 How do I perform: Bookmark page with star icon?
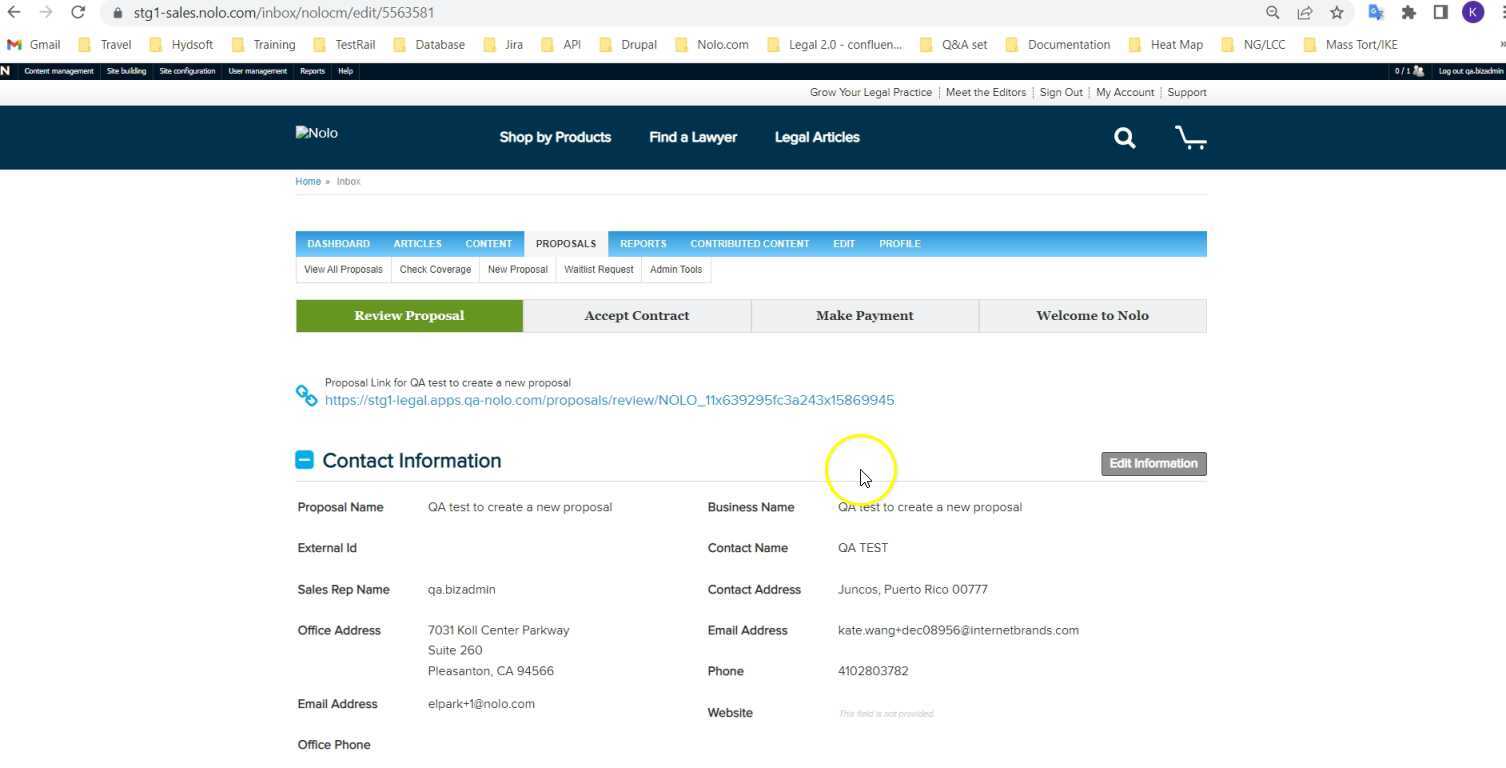tap(1336, 13)
